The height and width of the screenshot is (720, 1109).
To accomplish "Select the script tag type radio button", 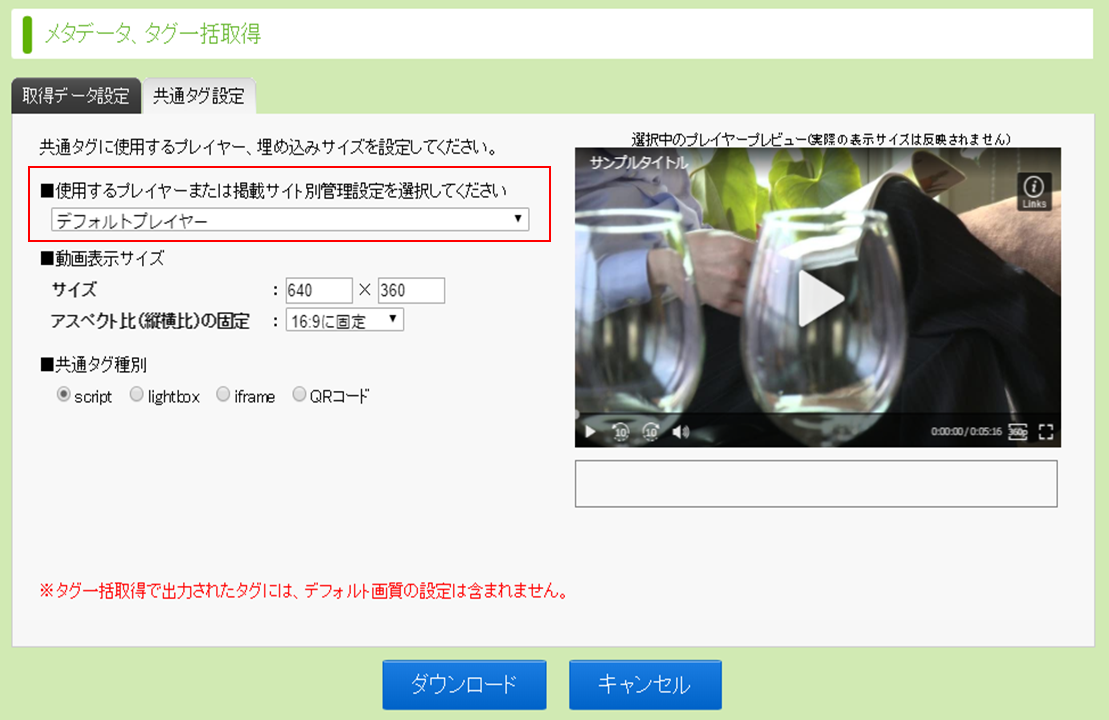I will click(x=64, y=395).
